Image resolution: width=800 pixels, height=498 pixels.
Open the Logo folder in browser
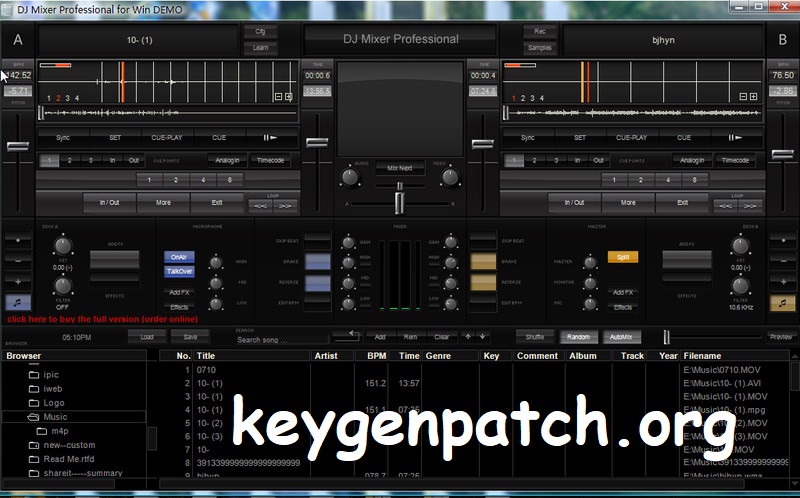click(47, 403)
